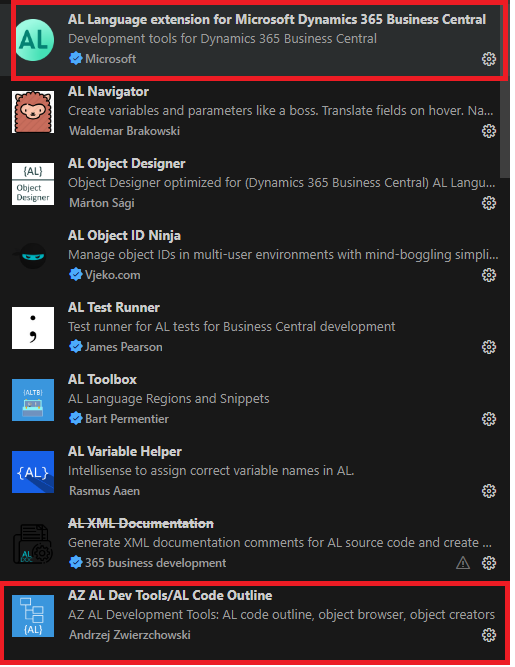Click verified badge next to James Pearson
Image resolution: width=515 pixels, height=667 pixels.
[76, 347]
